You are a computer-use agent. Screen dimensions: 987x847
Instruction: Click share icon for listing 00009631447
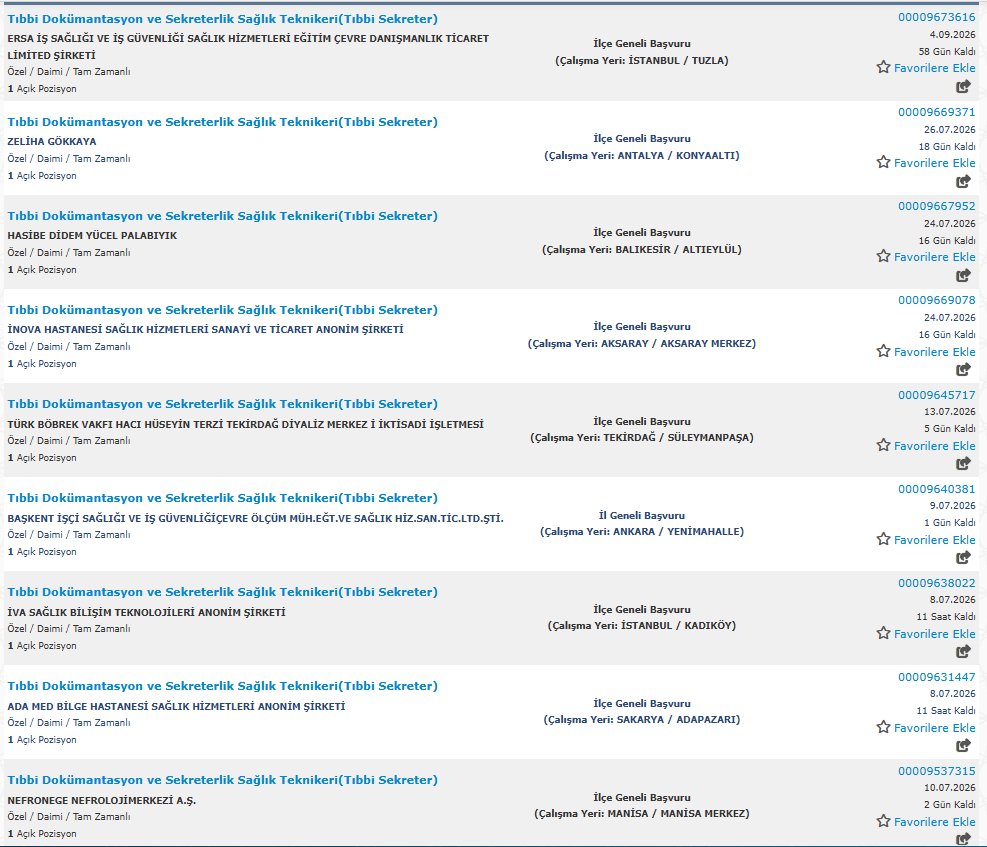point(963,746)
